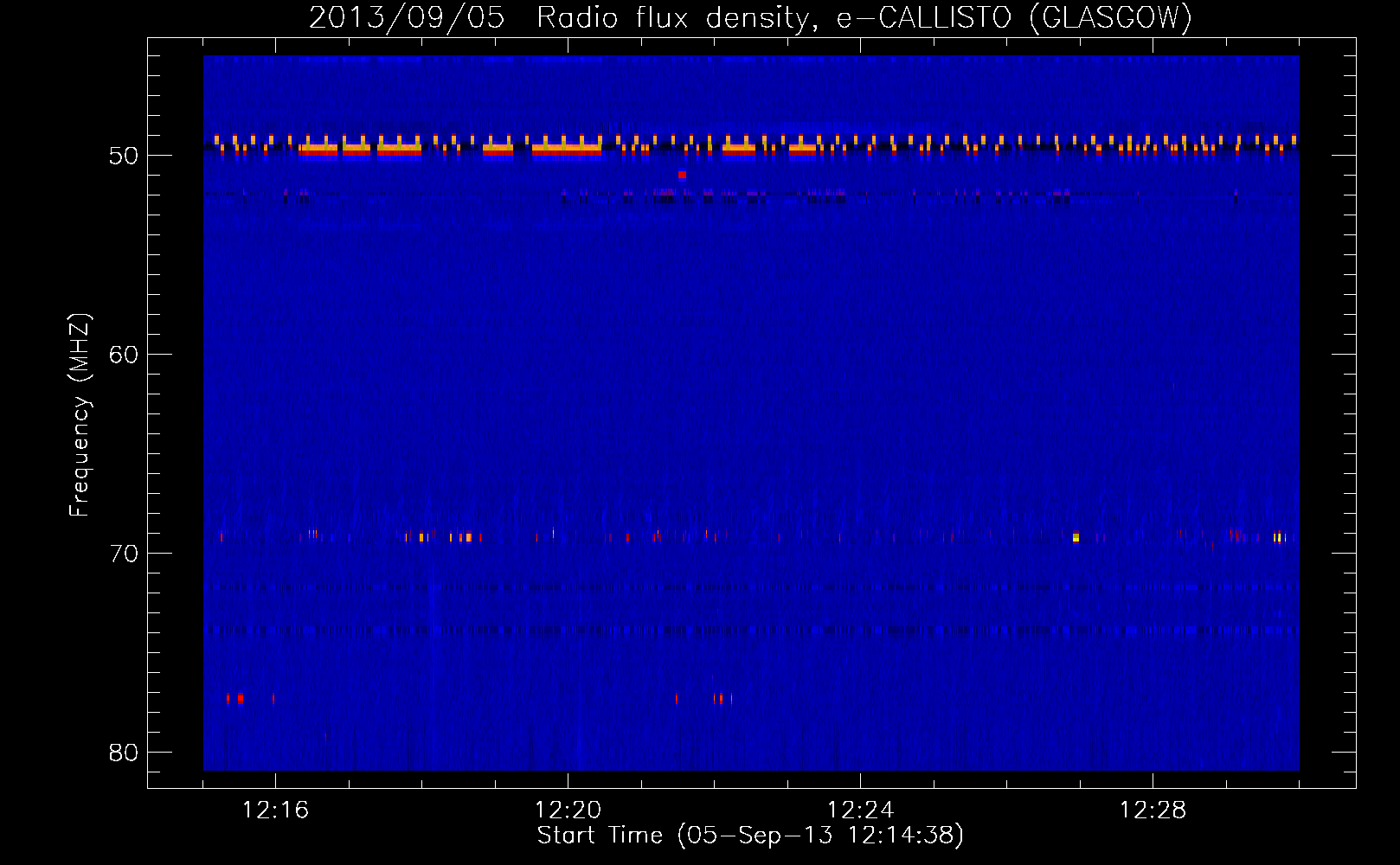This screenshot has width=1400, height=865.
Task: Click the 'Start Time (05-Sep-13 12:14:38)' label
Action: [750, 836]
